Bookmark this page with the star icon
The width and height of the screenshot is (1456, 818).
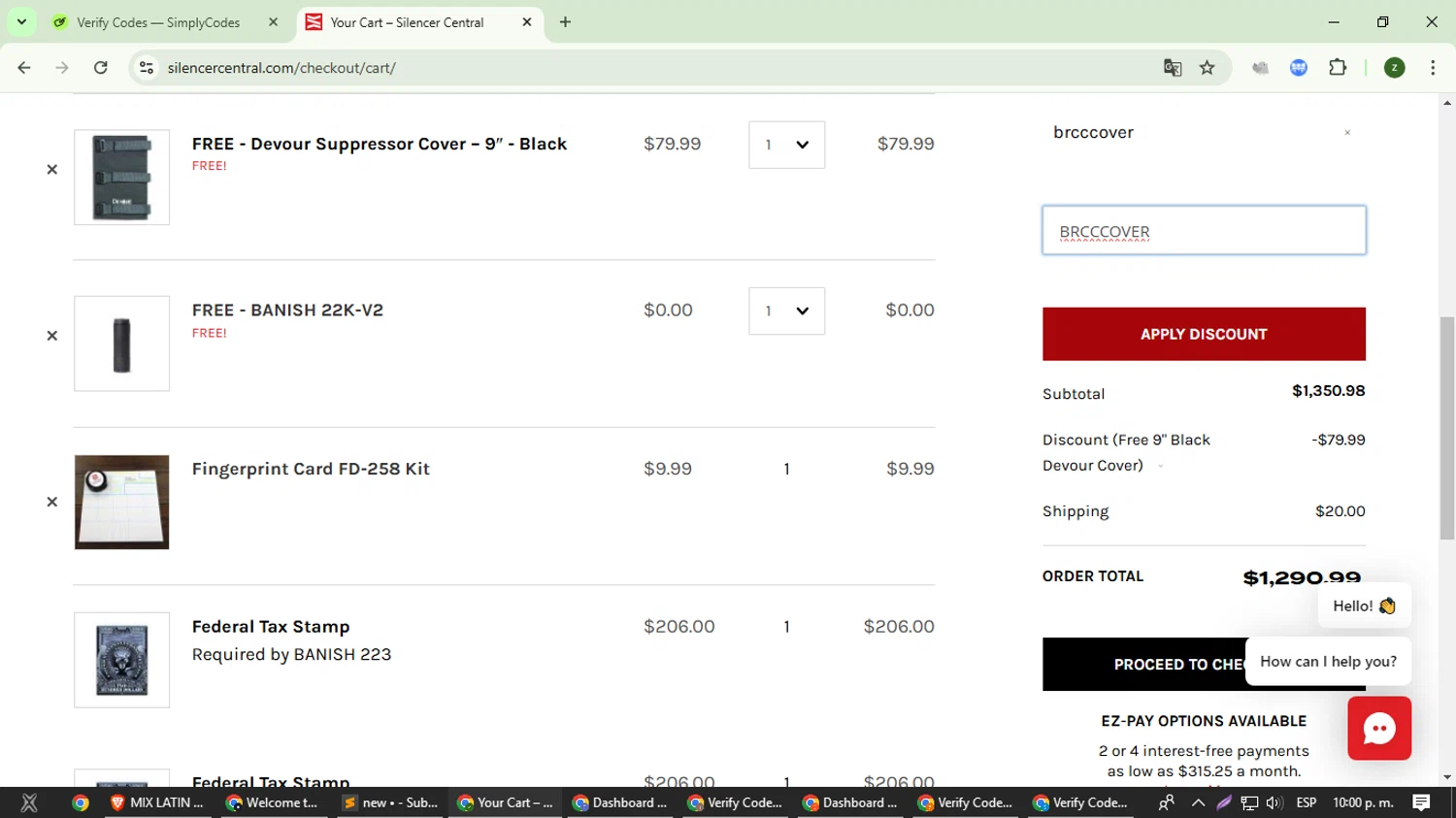coord(1207,68)
